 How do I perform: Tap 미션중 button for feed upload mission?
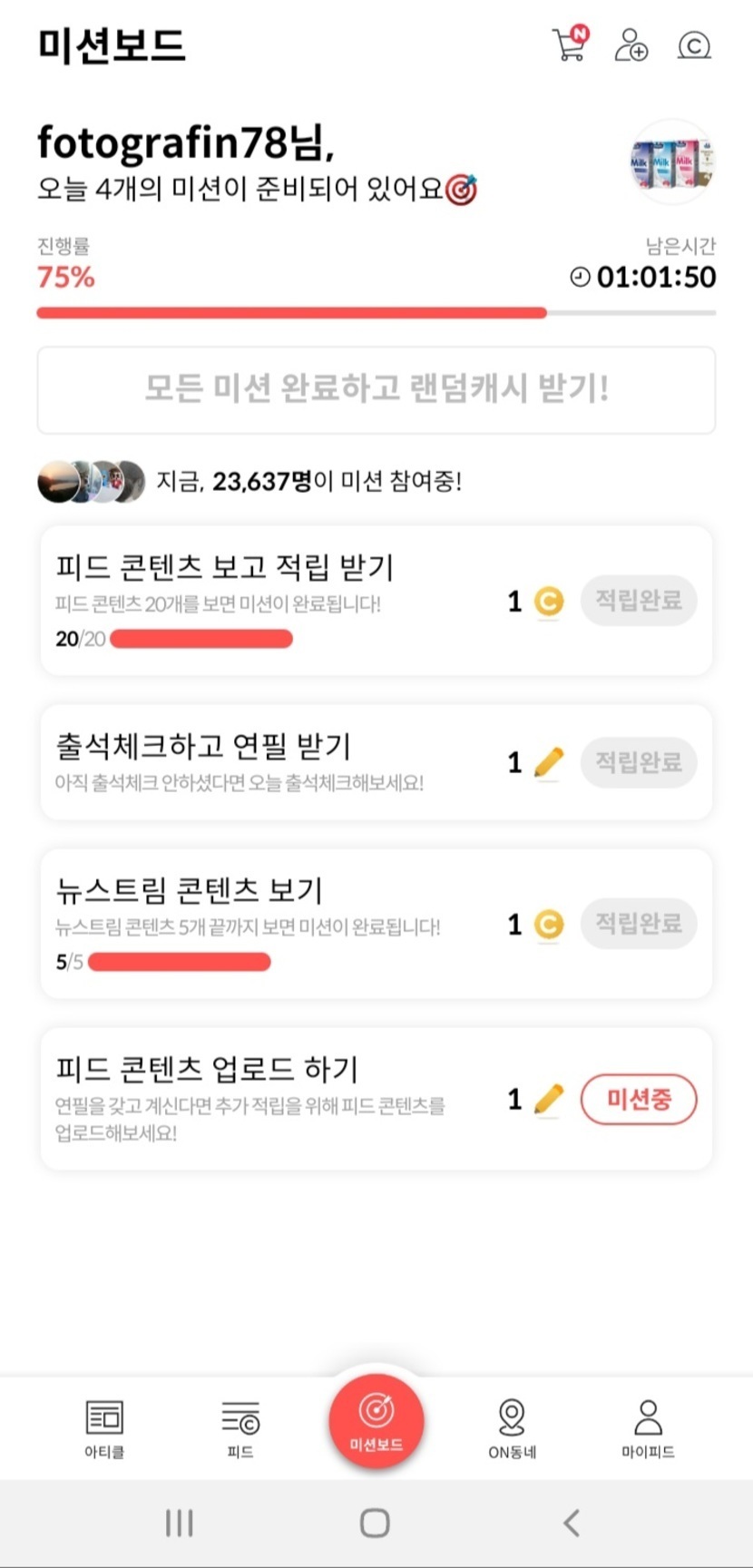coord(639,1100)
